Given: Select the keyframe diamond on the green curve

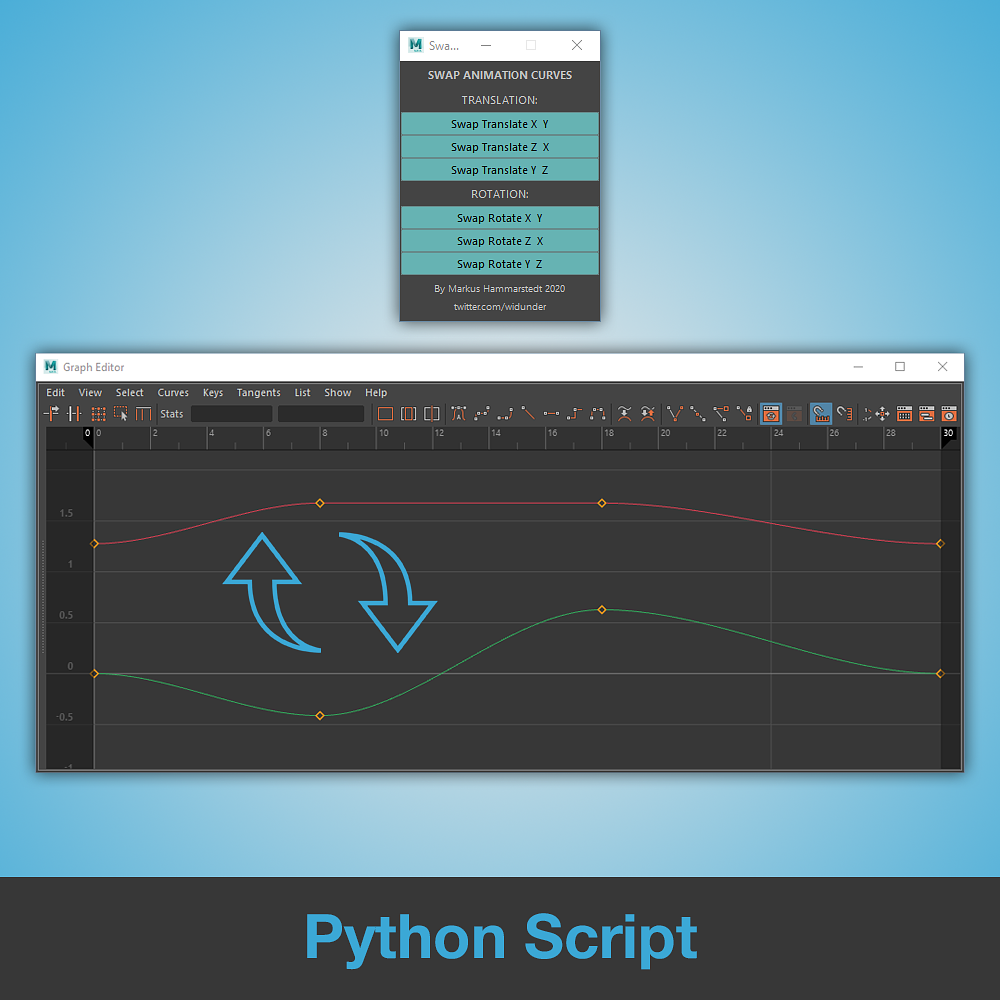Looking at the screenshot, I should tap(601, 609).
